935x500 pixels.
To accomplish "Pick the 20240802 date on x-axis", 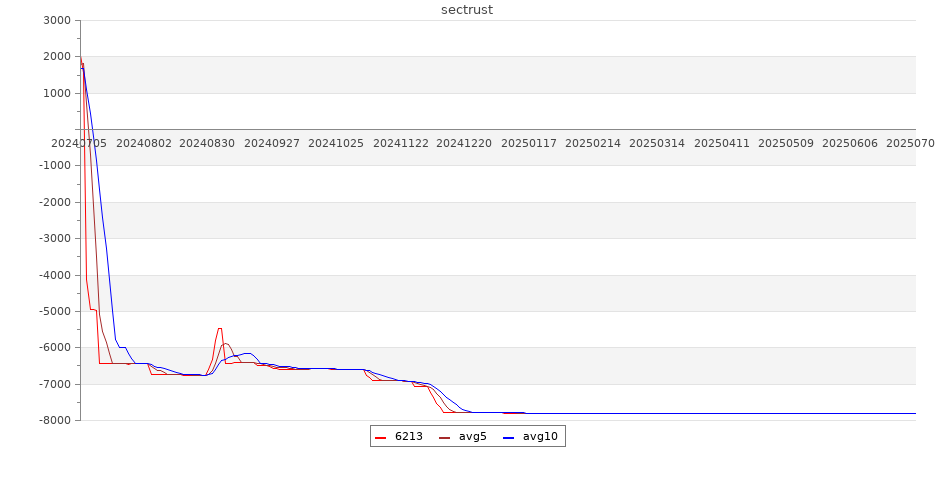I will pyautogui.click(x=144, y=144).
